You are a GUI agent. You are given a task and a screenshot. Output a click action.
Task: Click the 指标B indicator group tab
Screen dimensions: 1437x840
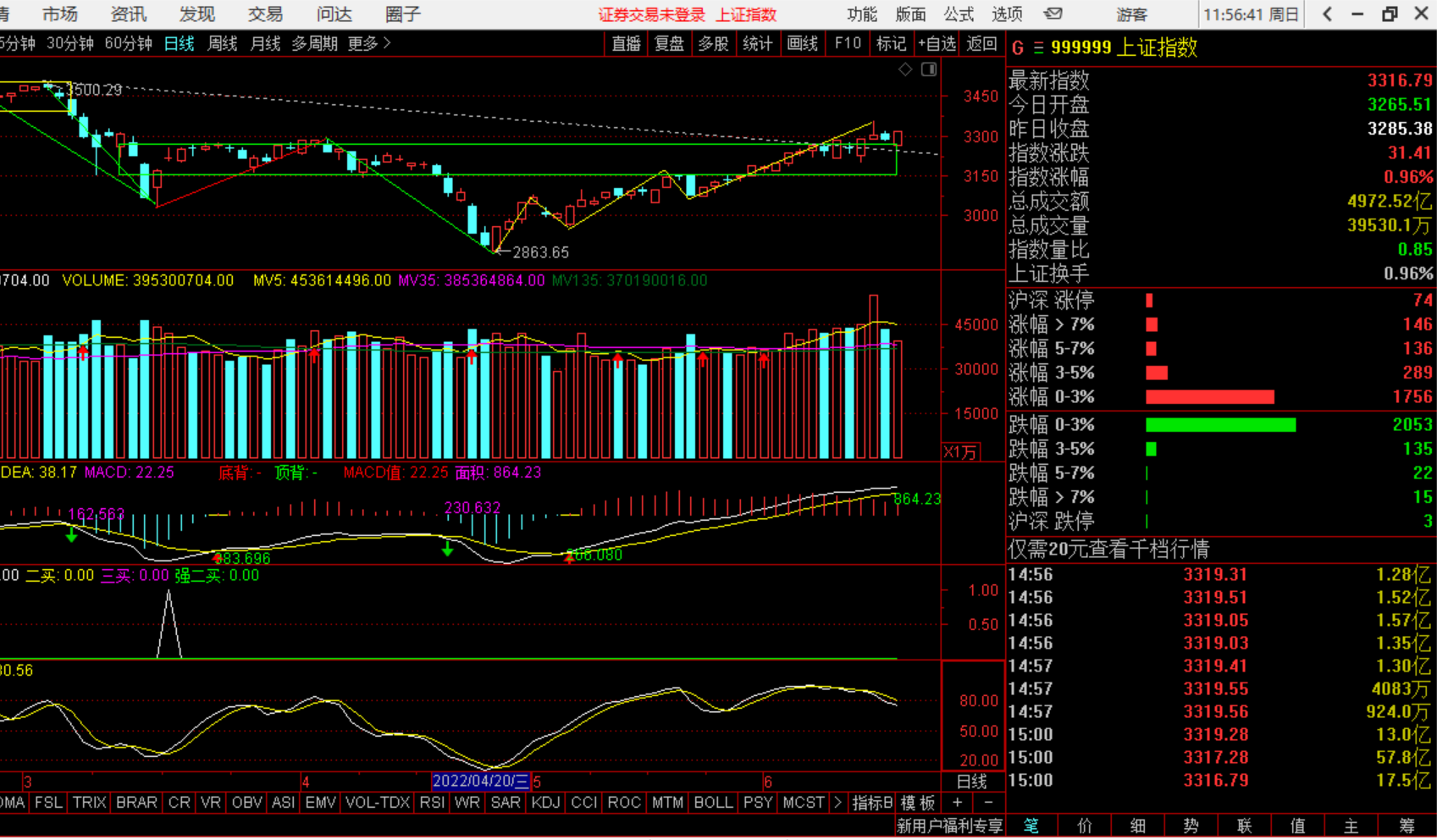click(x=872, y=802)
